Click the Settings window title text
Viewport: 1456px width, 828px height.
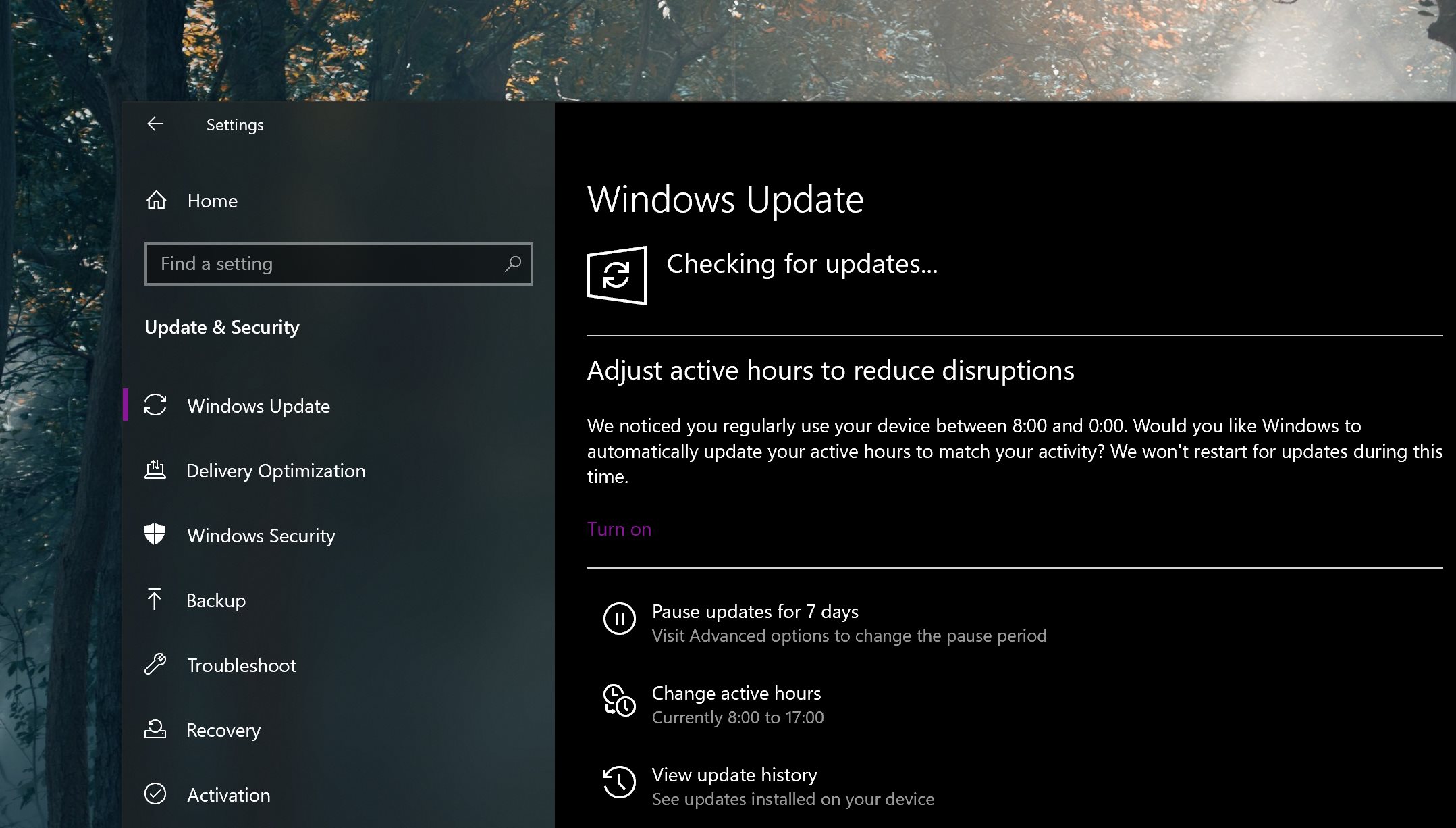click(x=235, y=125)
